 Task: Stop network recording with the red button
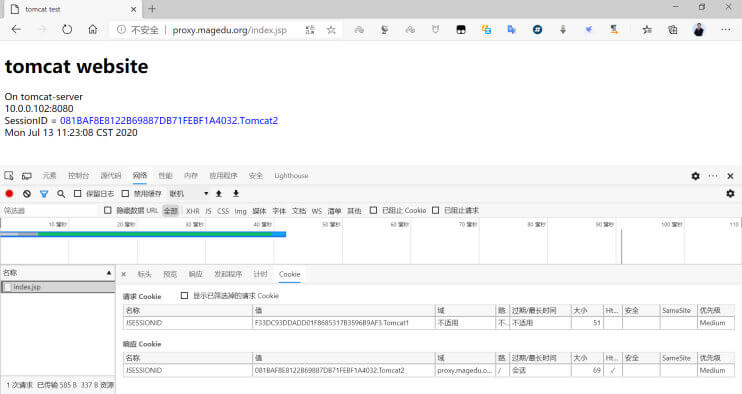9,193
